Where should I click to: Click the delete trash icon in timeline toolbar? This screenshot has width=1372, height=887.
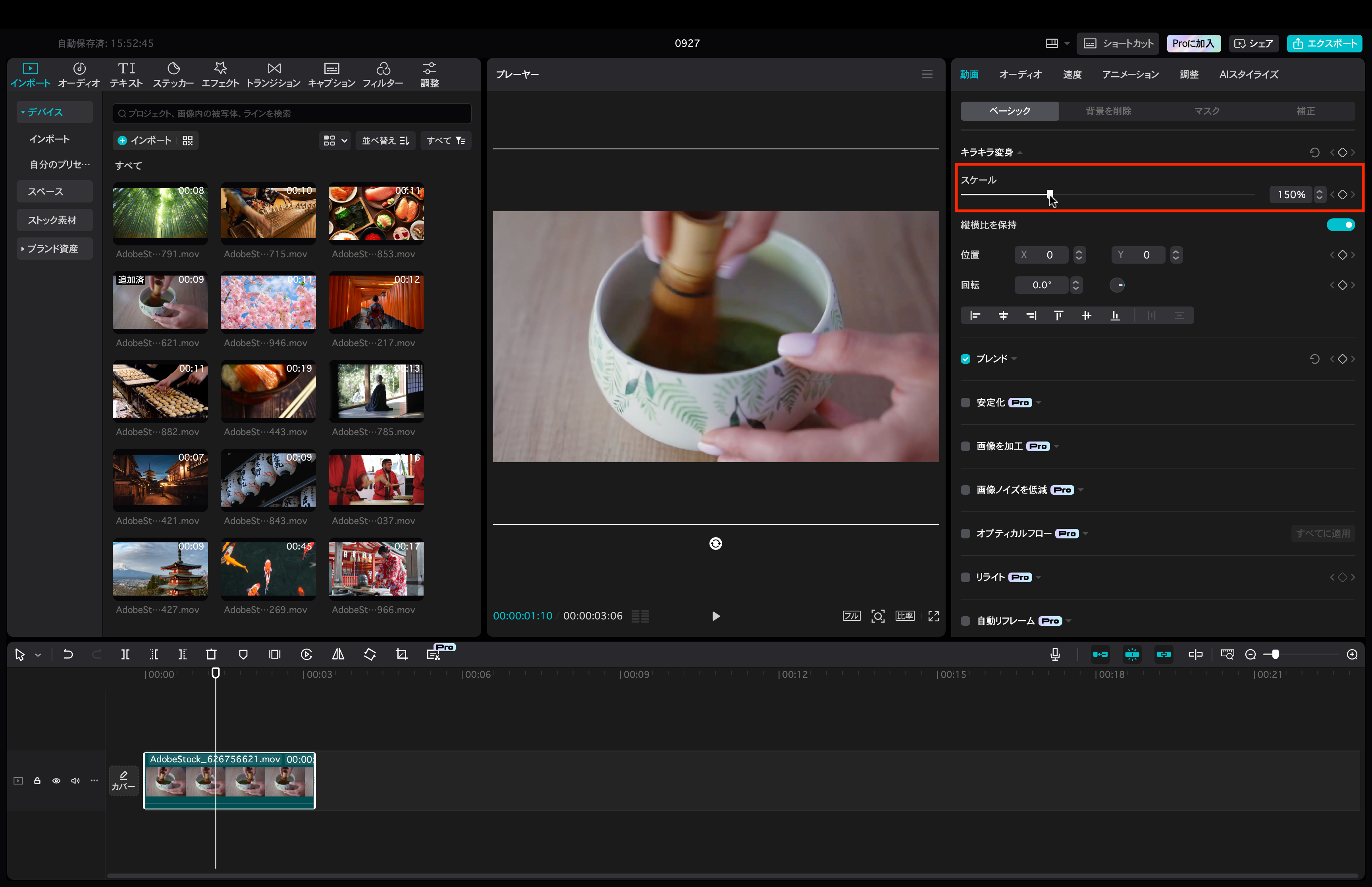point(211,654)
